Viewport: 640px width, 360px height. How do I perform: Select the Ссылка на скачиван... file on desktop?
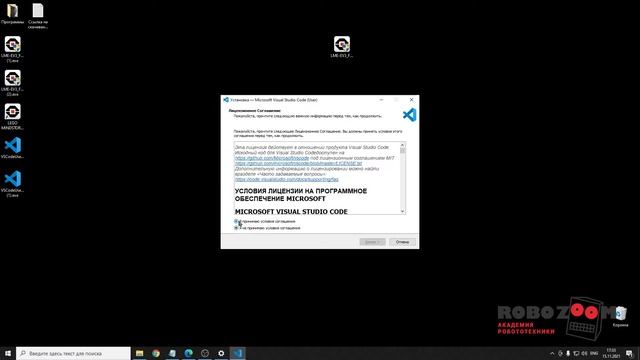pyautogui.click(x=38, y=16)
